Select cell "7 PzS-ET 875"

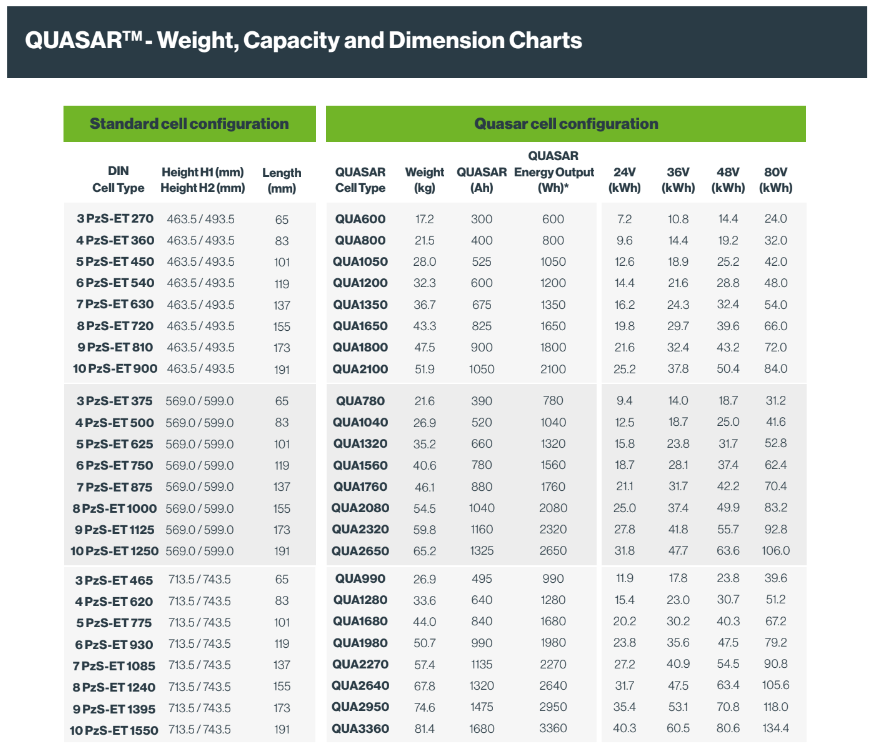[115, 487]
